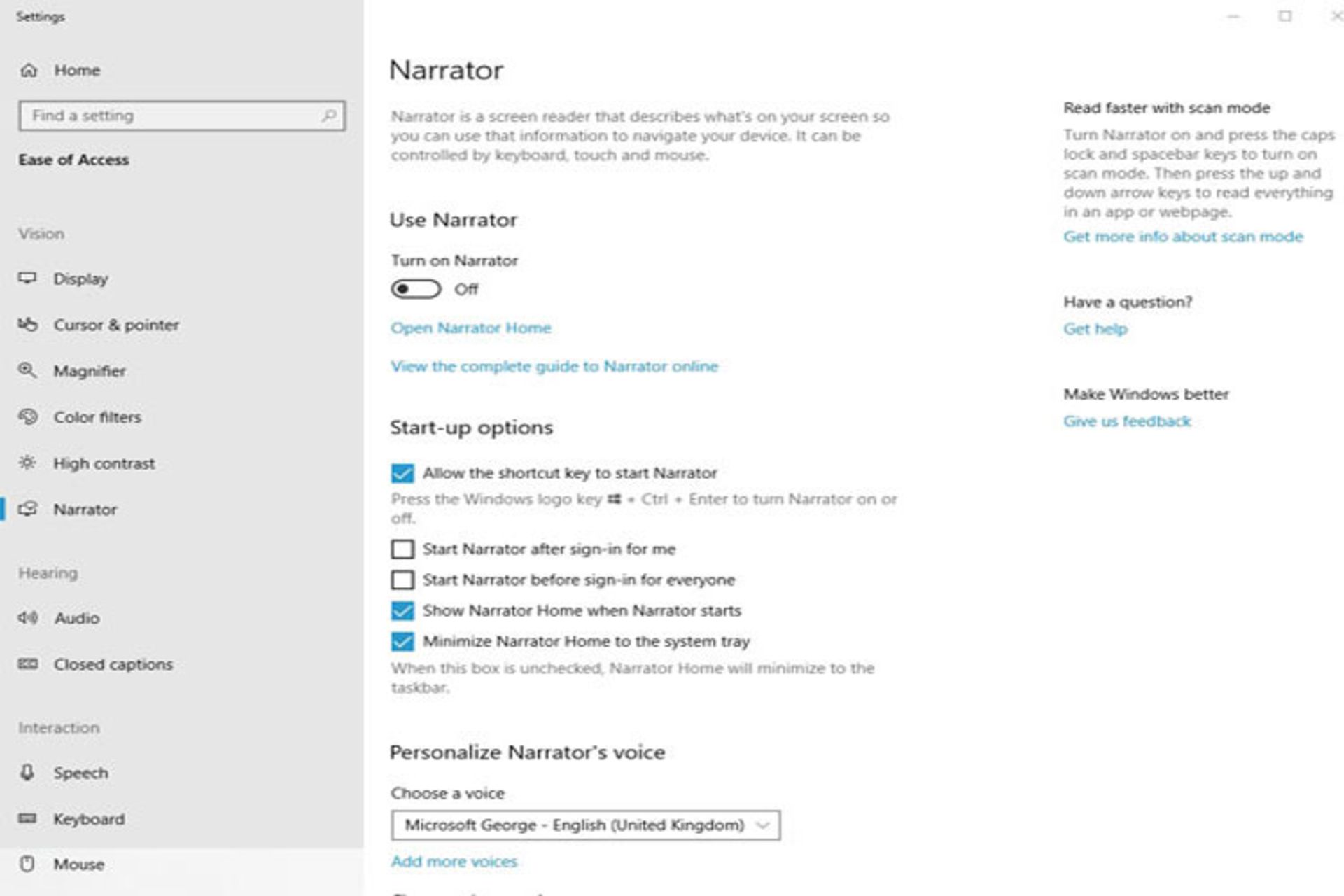Uncheck Minimize Narrator Home to system tray

point(402,641)
